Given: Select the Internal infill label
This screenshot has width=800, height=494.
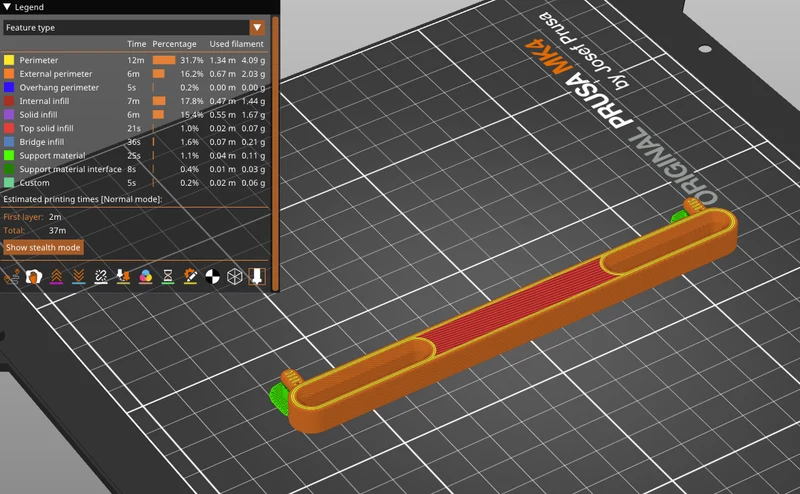Looking at the screenshot, I should point(44,101).
